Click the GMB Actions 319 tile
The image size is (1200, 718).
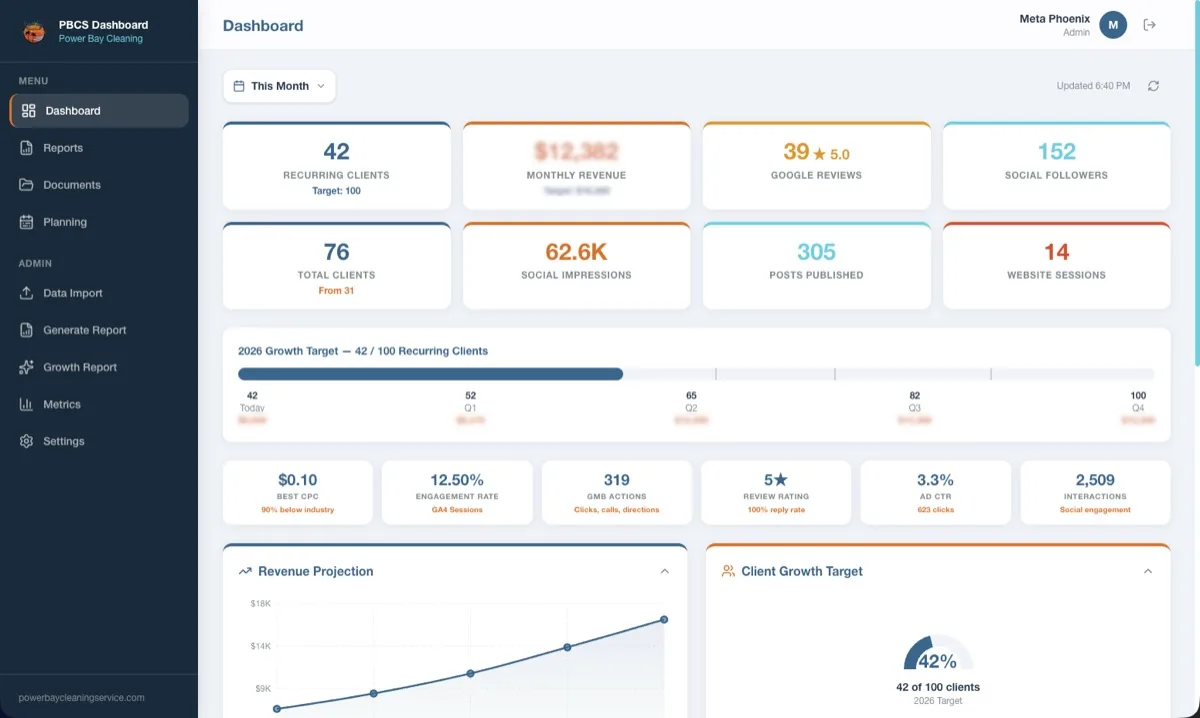(x=617, y=493)
